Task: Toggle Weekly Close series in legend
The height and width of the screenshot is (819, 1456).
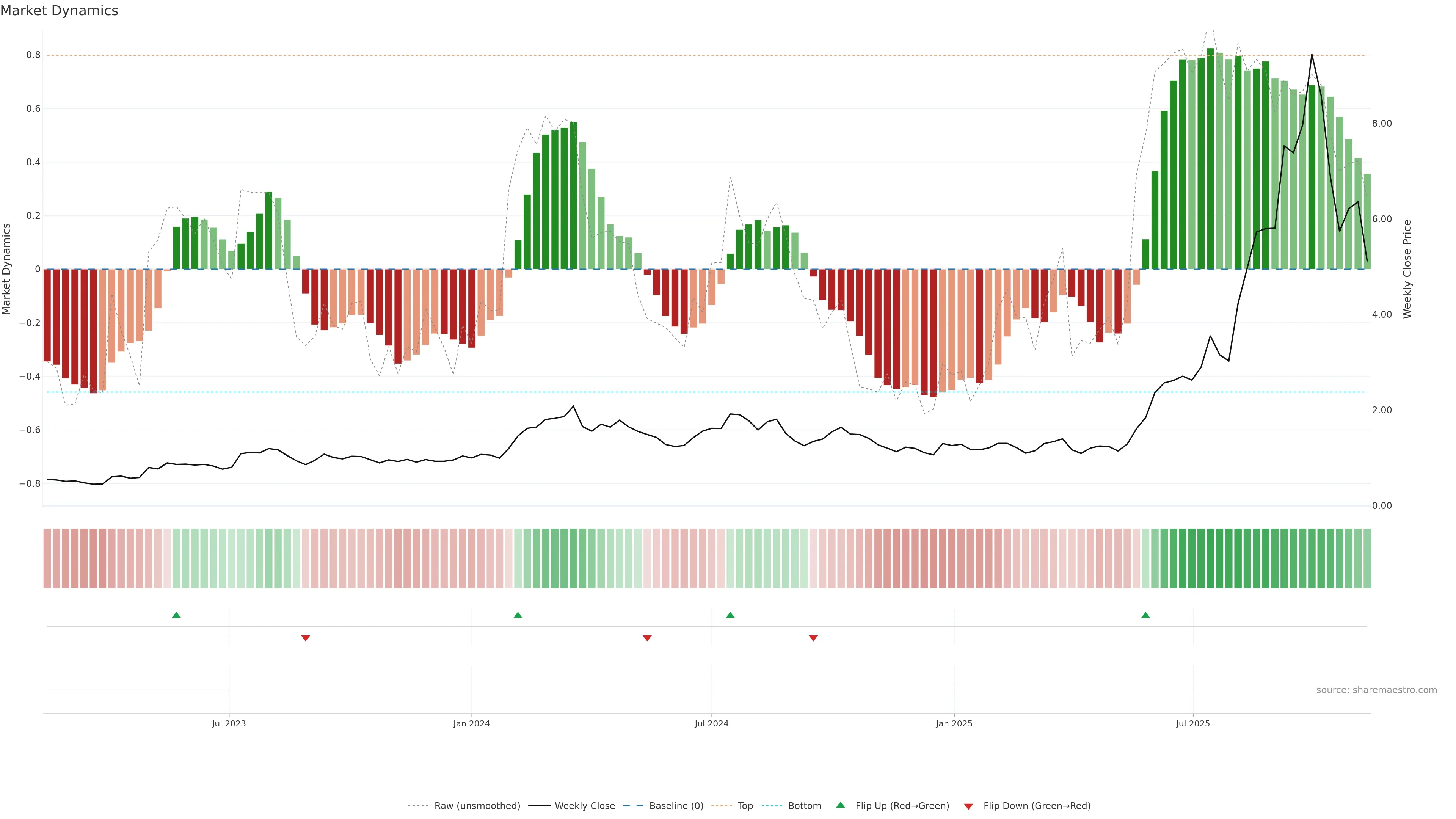Action: click(x=584, y=806)
